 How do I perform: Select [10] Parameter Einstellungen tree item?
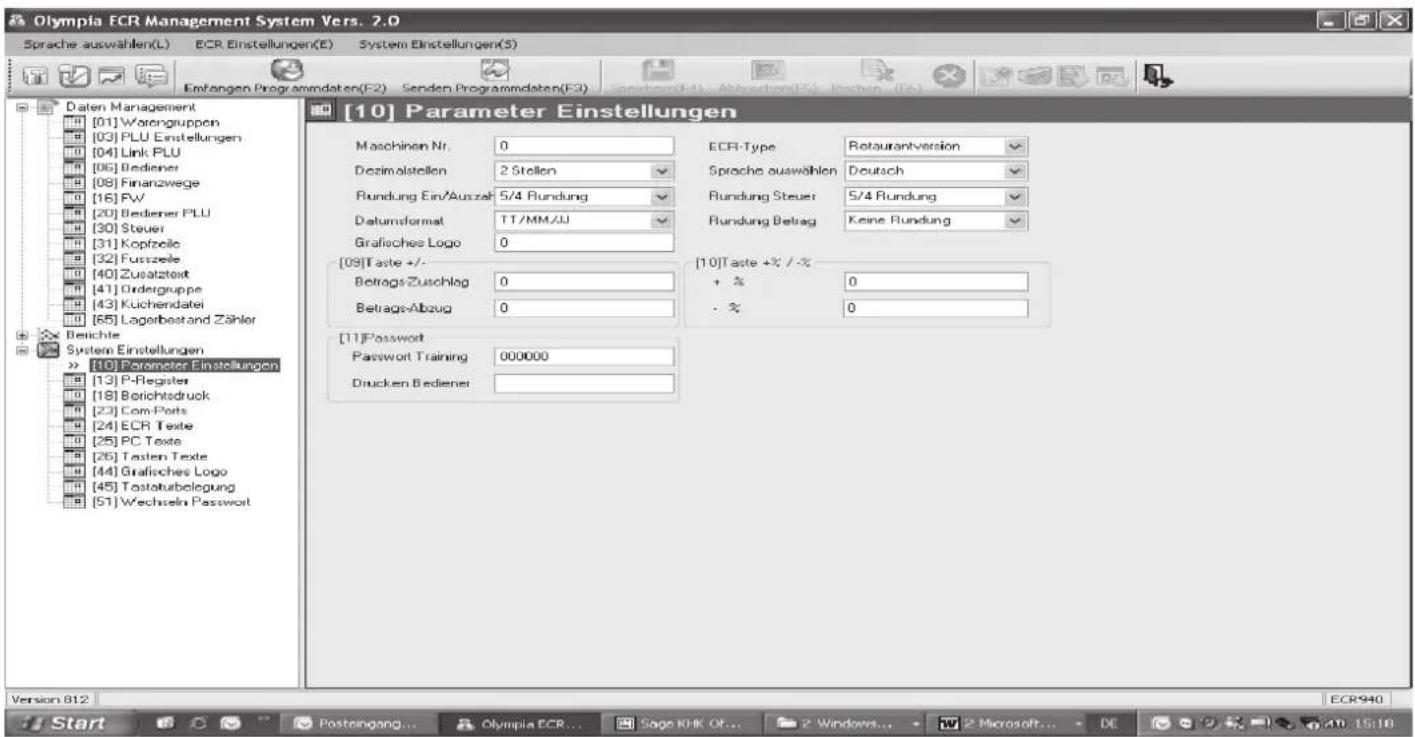(186, 364)
